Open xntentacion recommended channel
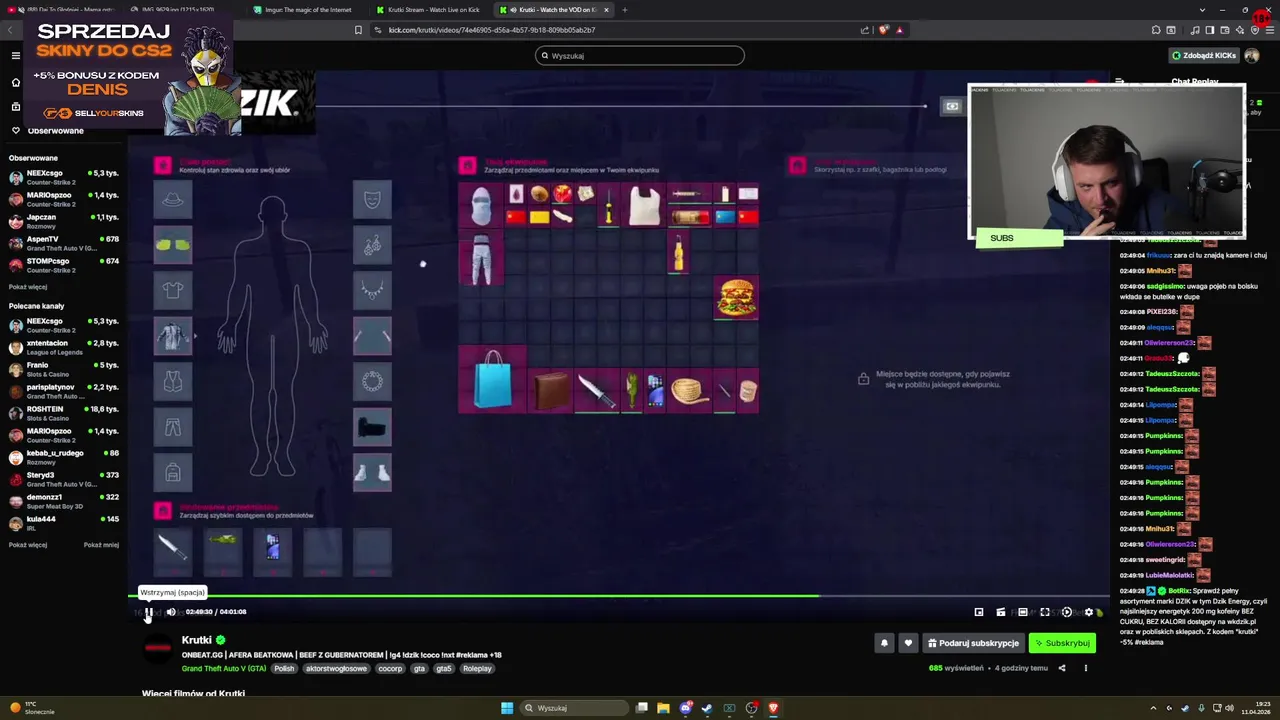 point(64,347)
